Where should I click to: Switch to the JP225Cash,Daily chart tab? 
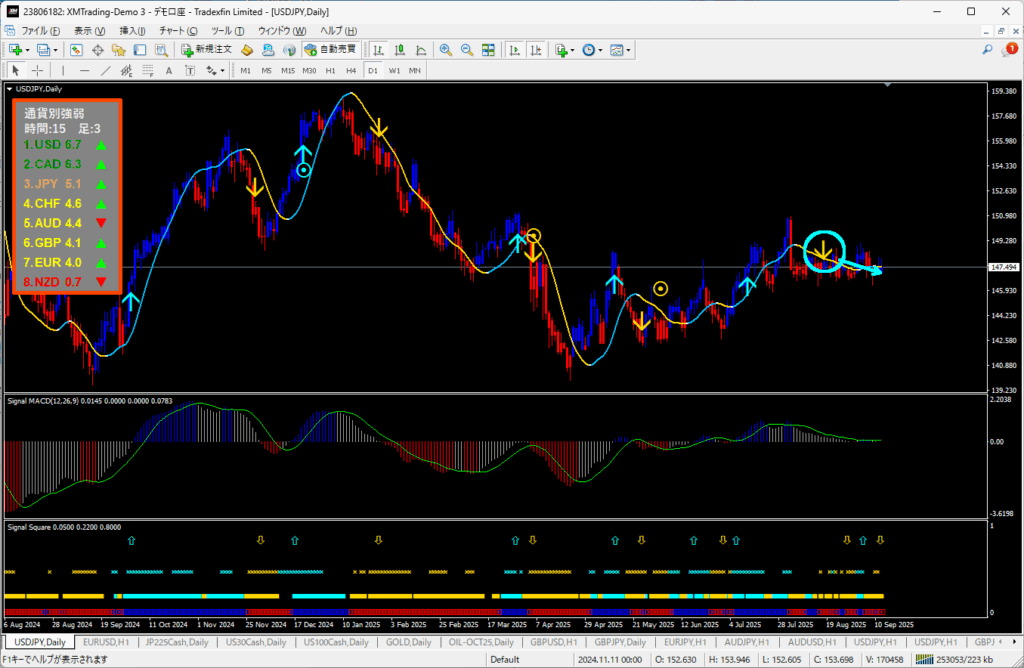[x=177, y=642]
